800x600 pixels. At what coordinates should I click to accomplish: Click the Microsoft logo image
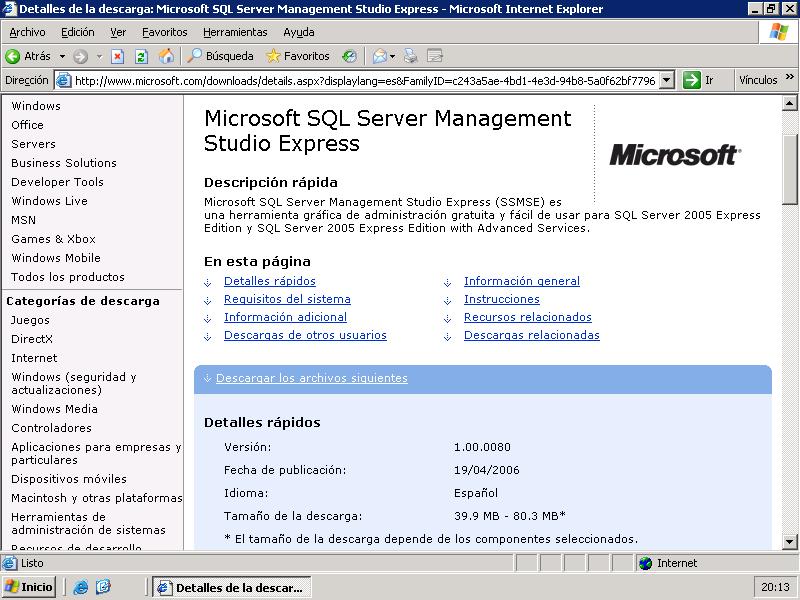675,154
